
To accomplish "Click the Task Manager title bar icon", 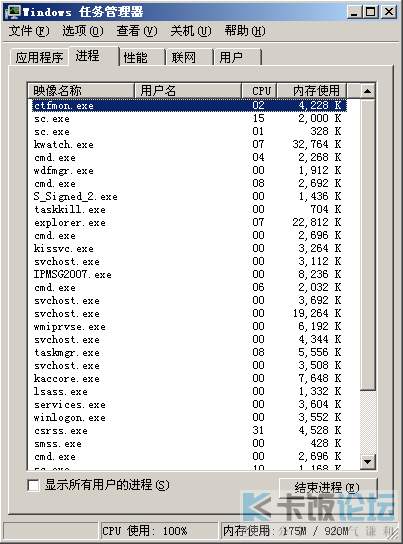I will (x=12, y=12).
